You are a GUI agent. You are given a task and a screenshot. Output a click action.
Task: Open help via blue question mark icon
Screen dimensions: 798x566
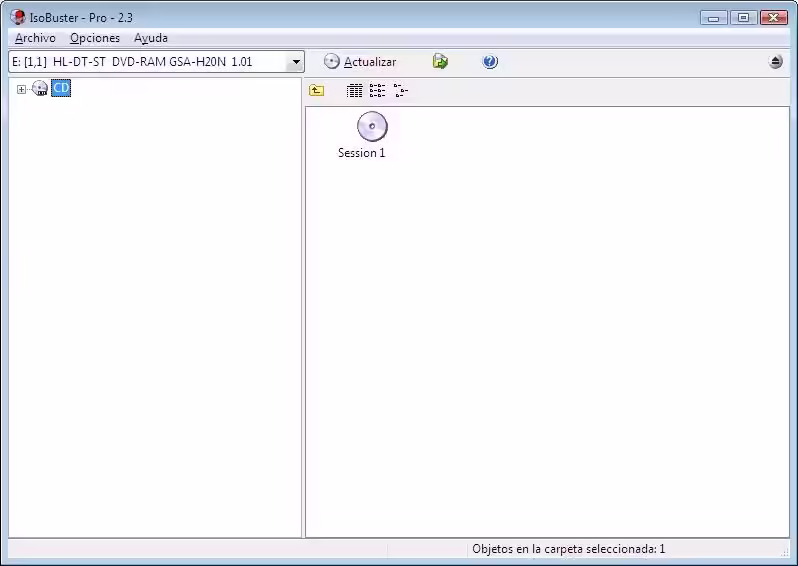coord(490,62)
